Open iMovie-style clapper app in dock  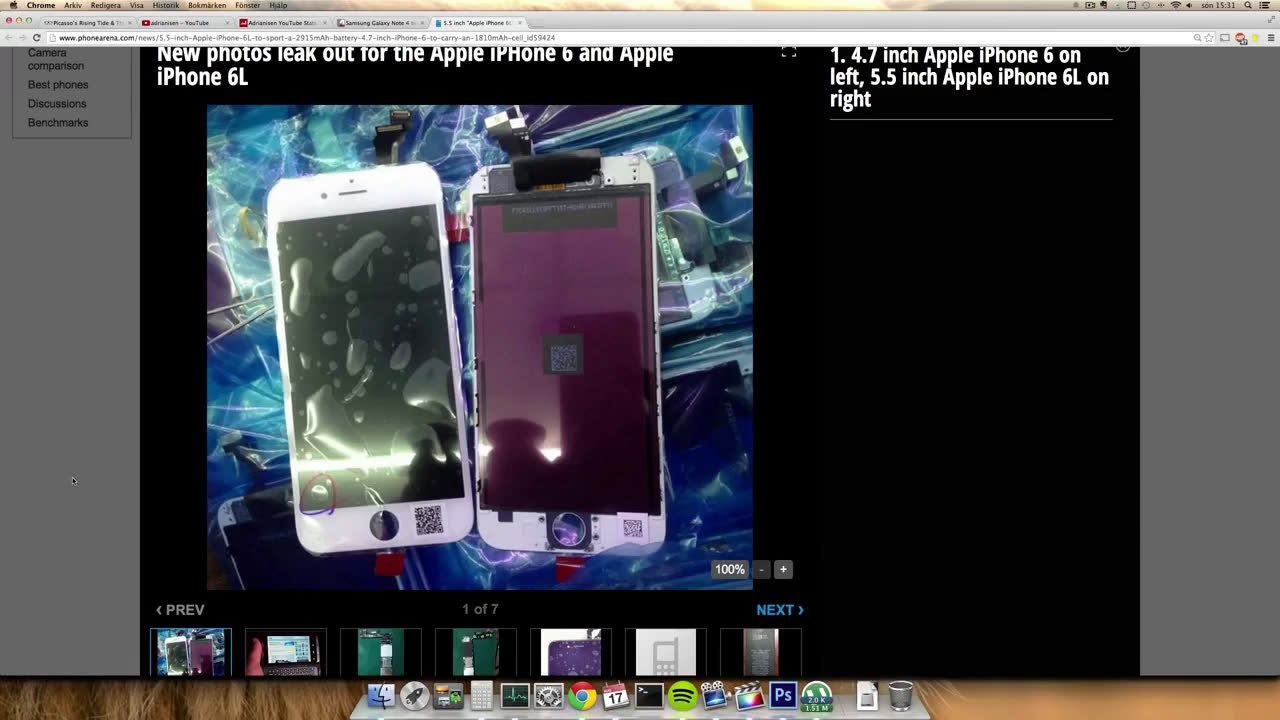tap(716, 695)
